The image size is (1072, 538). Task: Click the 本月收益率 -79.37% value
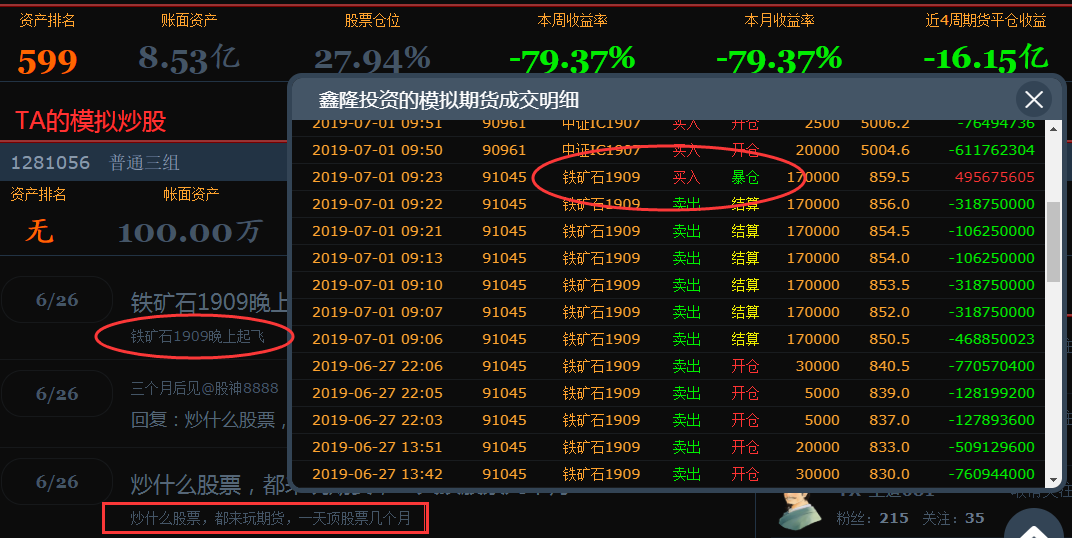tap(779, 59)
